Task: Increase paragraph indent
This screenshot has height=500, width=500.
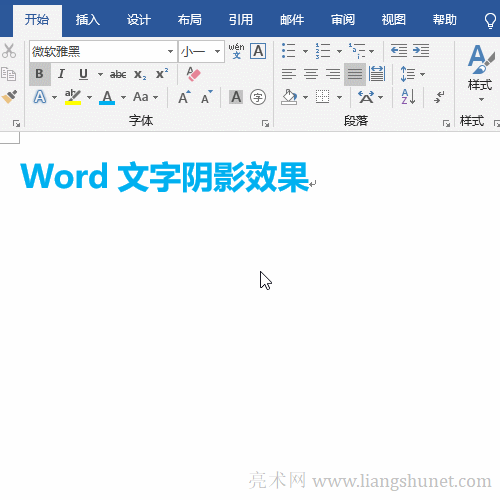Action: [421, 51]
